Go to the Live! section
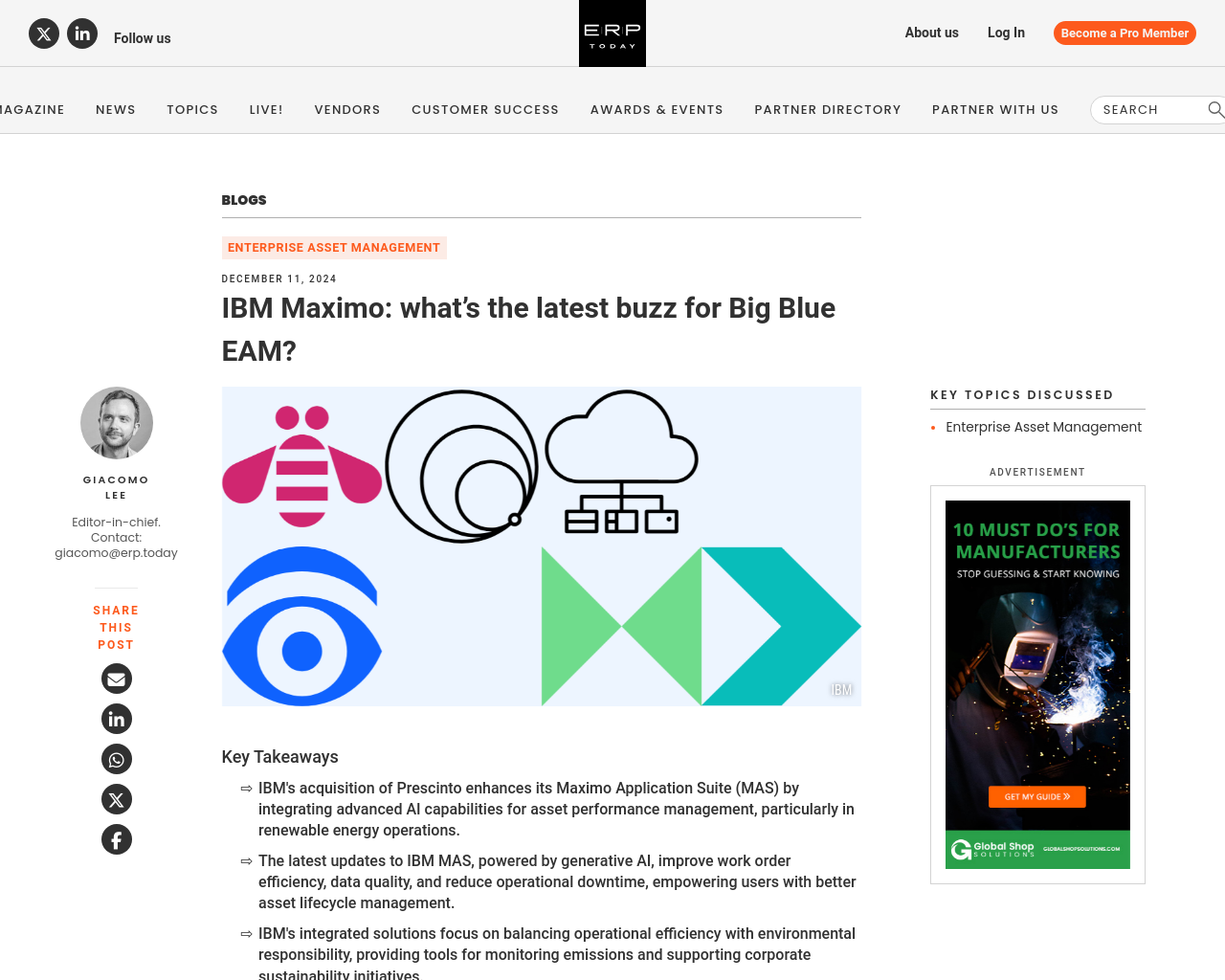The height and width of the screenshot is (980, 1225). (x=266, y=109)
